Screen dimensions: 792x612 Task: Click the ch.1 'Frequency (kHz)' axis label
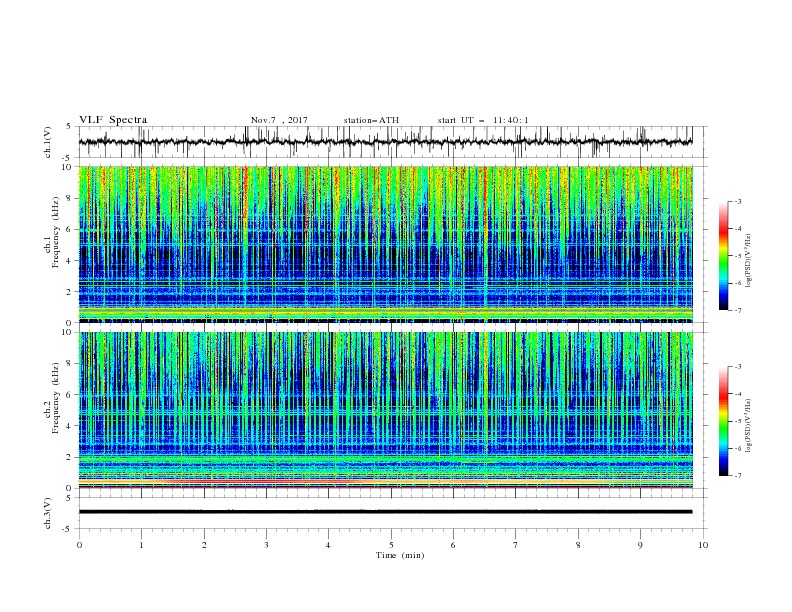pos(56,233)
